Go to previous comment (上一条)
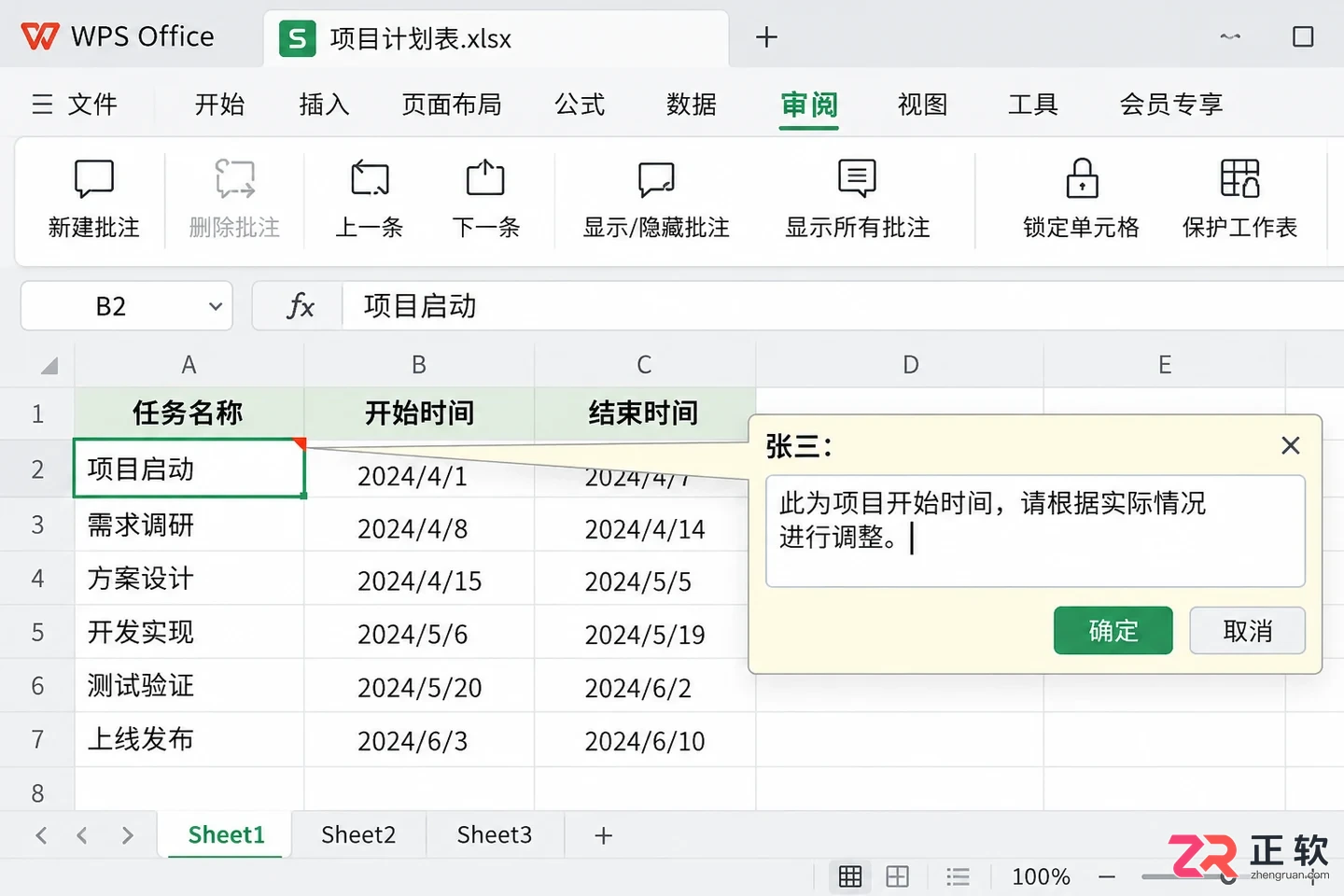This screenshot has height=896, width=1344. click(370, 178)
